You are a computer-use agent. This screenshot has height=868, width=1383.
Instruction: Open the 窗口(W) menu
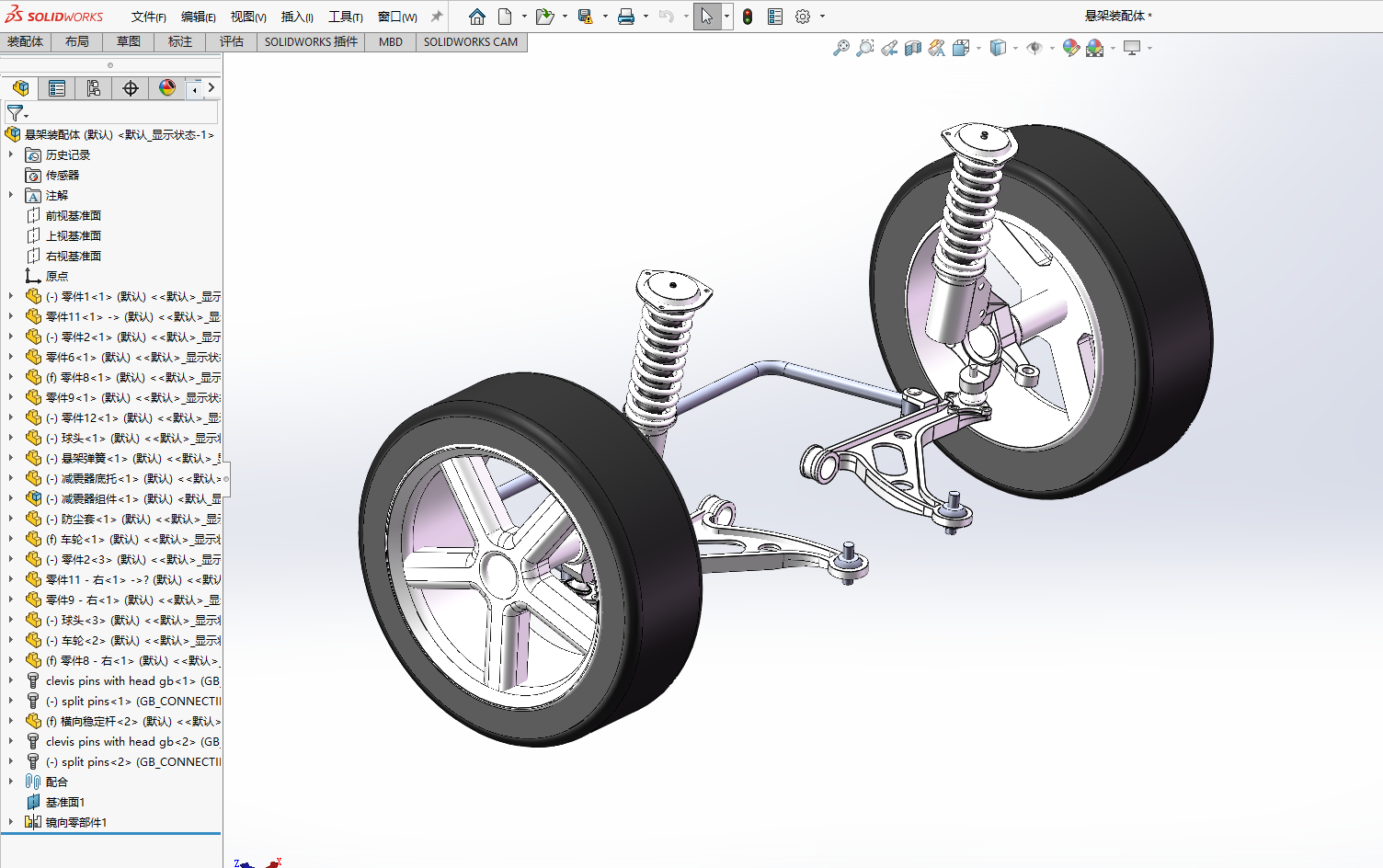397,17
